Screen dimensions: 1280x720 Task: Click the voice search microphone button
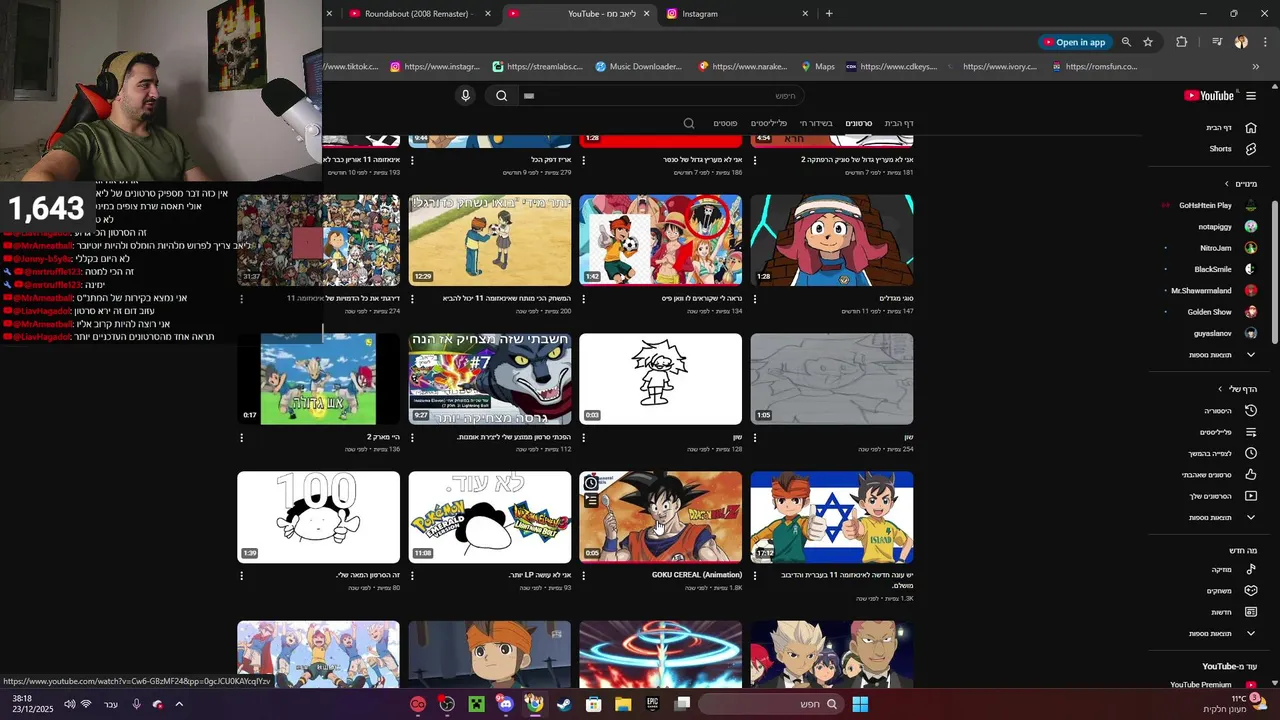(x=465, y=96)
